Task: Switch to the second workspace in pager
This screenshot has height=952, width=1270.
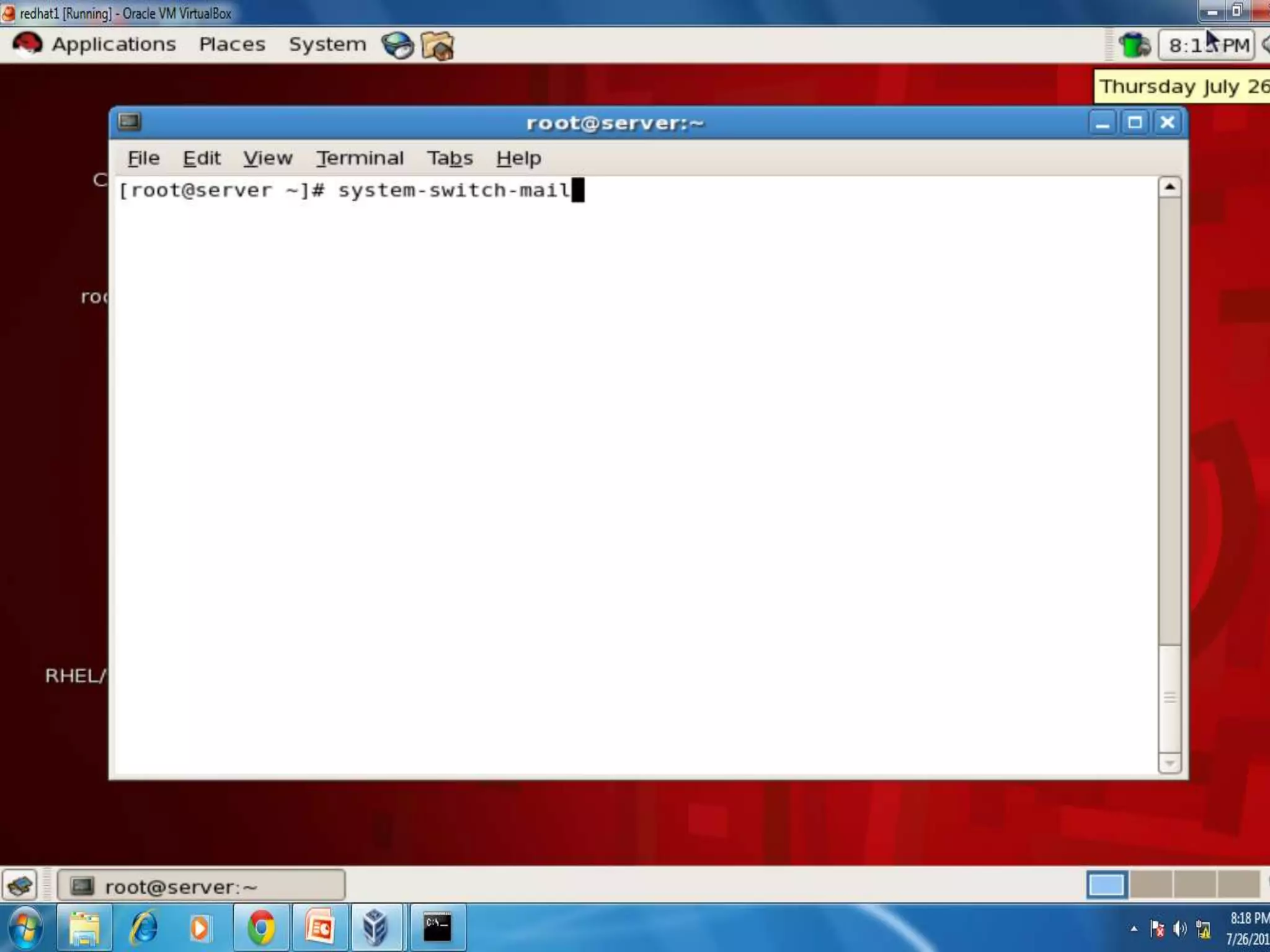Action: point(1150,885)
